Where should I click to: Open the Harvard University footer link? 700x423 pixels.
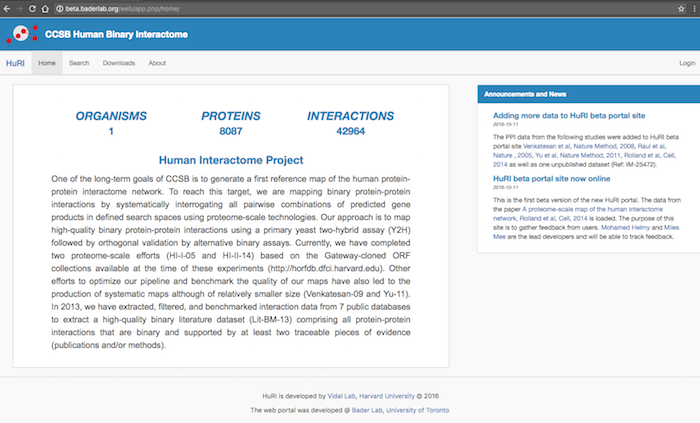coord(384,395)
